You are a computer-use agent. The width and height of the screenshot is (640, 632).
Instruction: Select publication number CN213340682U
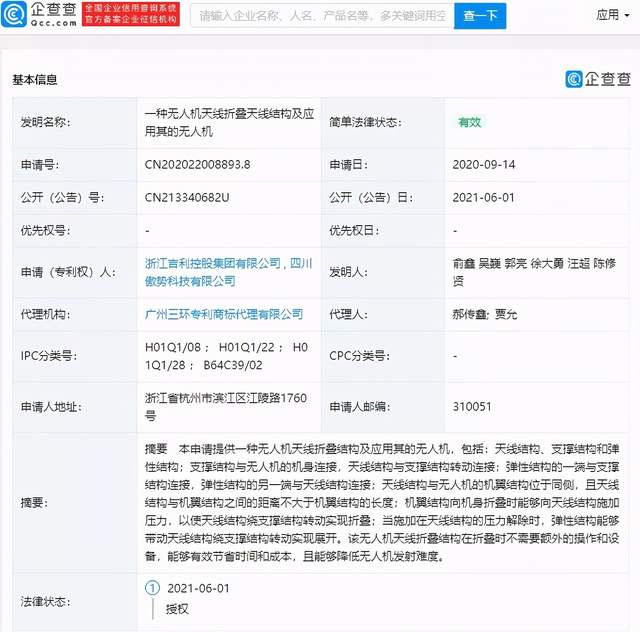click(x=187, y=198)
